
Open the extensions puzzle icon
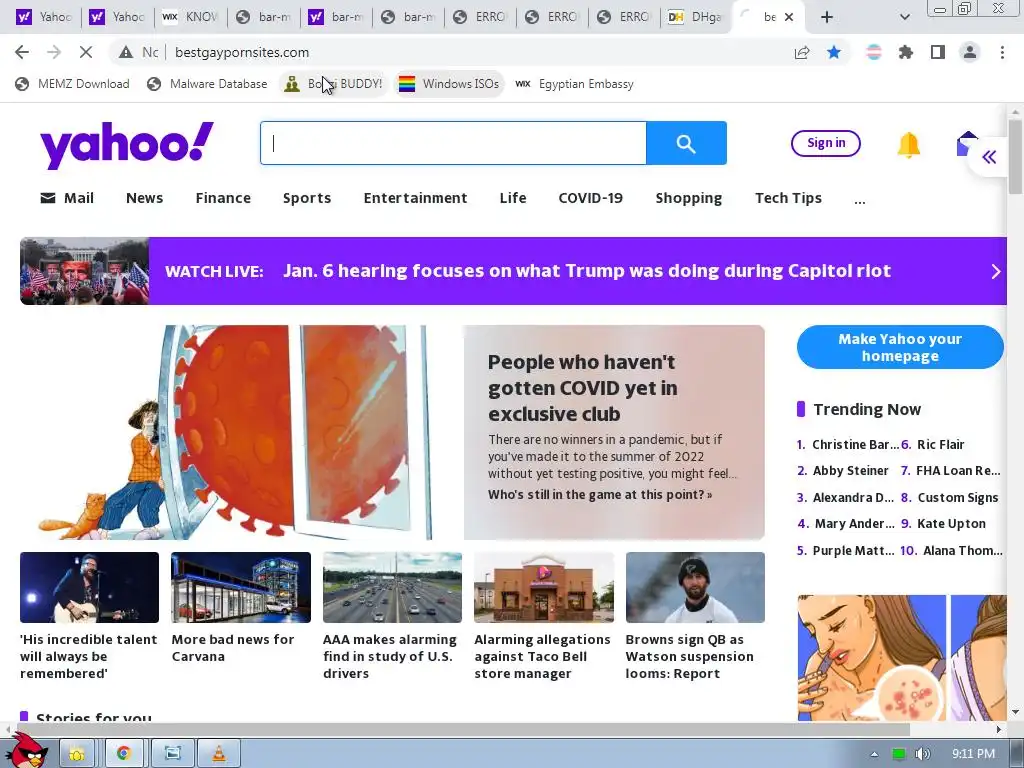(906, 52)
